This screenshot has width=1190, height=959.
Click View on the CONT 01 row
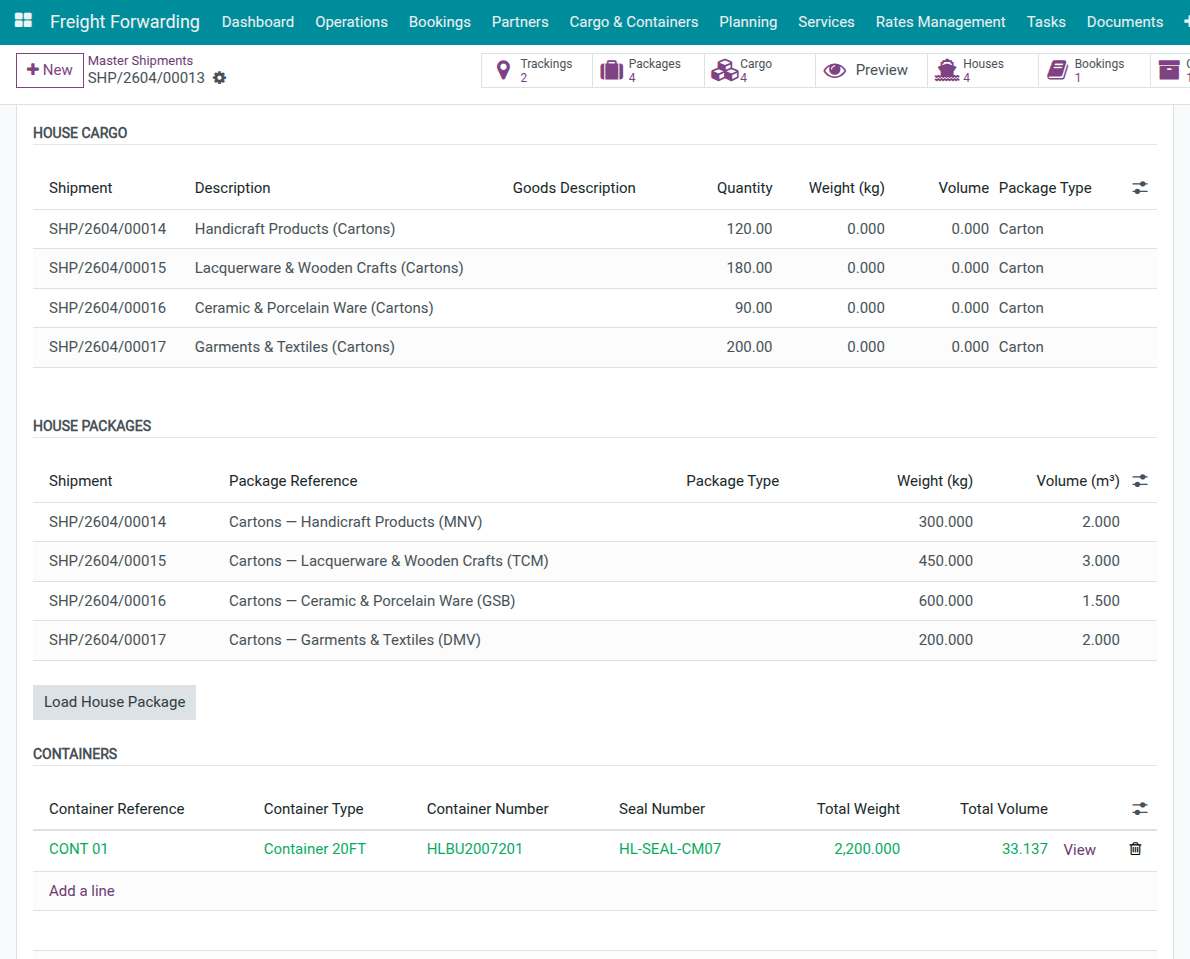tap(1079, 850)
